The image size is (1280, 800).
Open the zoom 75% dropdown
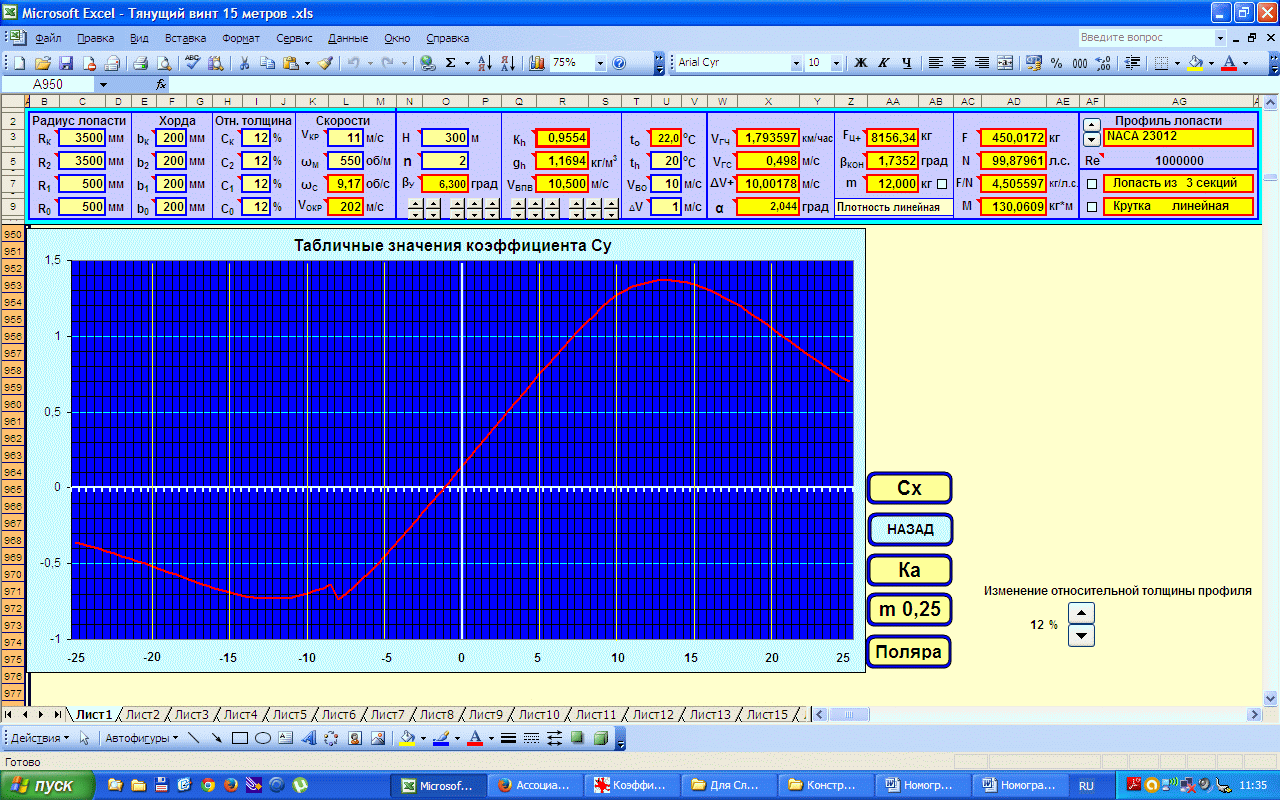(x=600, y=62)
